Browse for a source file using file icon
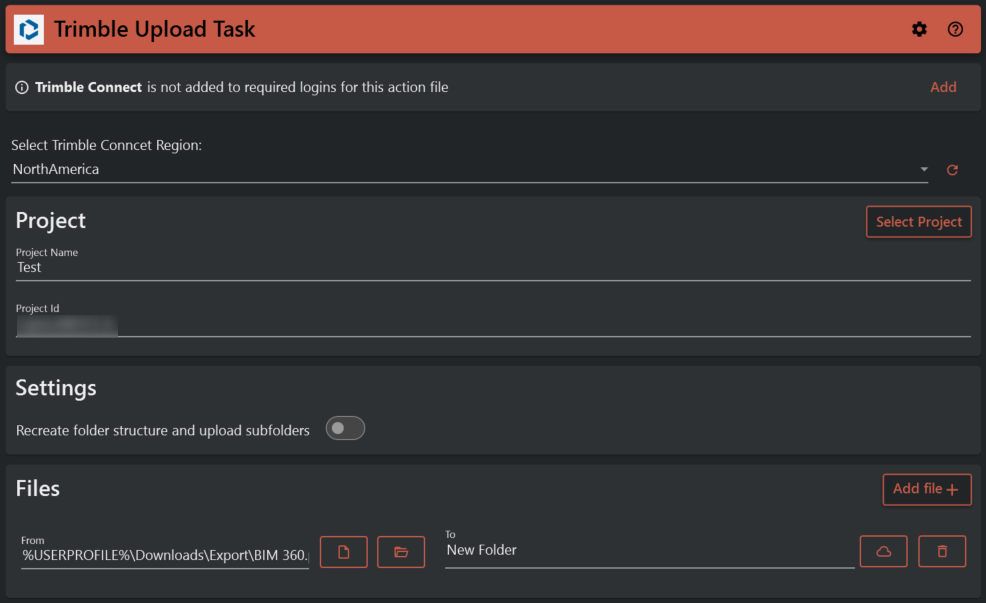 [x=344, y=552]
